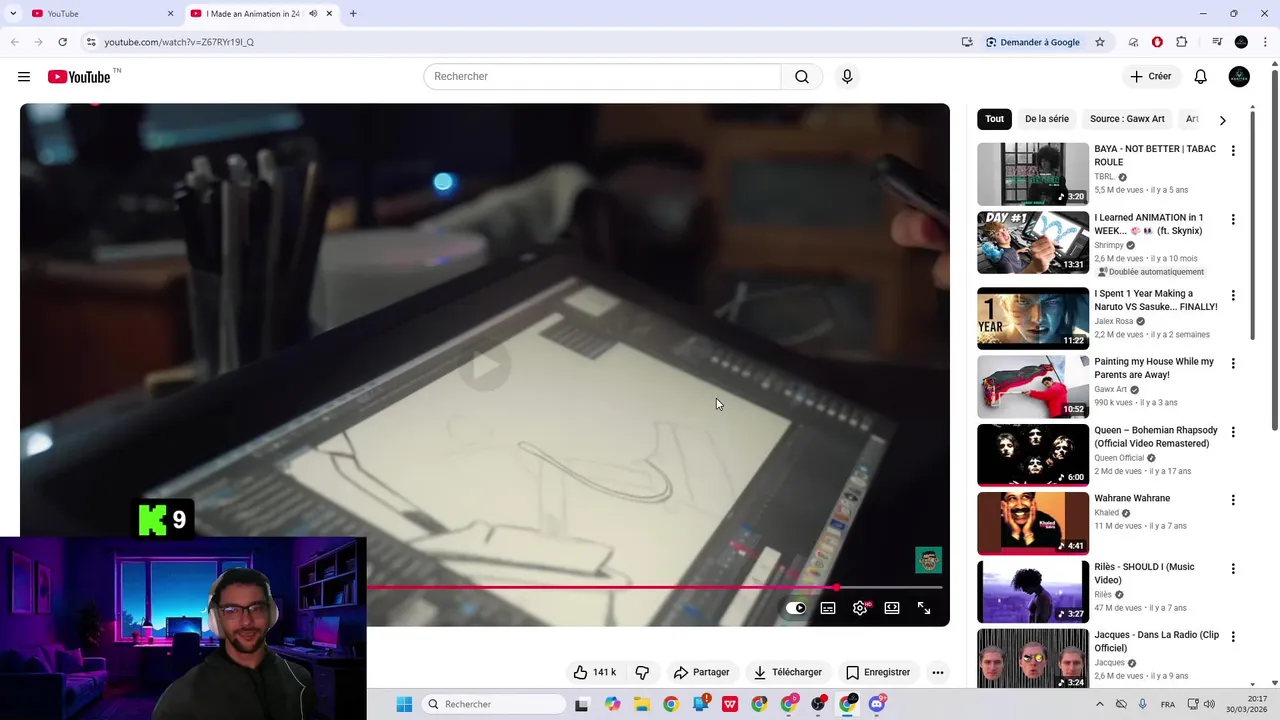Open Discord from the taskbar
This screenshot has height=720, width=1280.
click(x=877, y=704)
